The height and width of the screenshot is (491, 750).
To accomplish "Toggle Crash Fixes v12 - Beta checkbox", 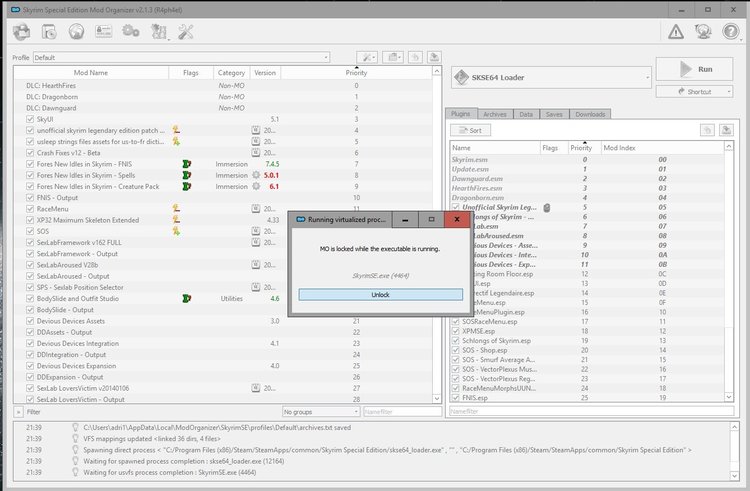I will point(30,153).
